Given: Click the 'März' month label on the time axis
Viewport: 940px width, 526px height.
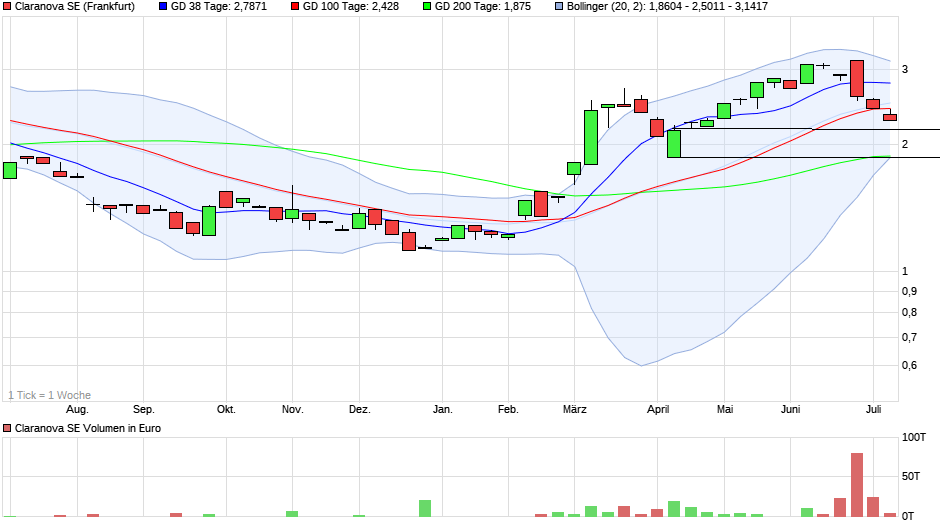Looking at the screenshot, I should [574, 410].
